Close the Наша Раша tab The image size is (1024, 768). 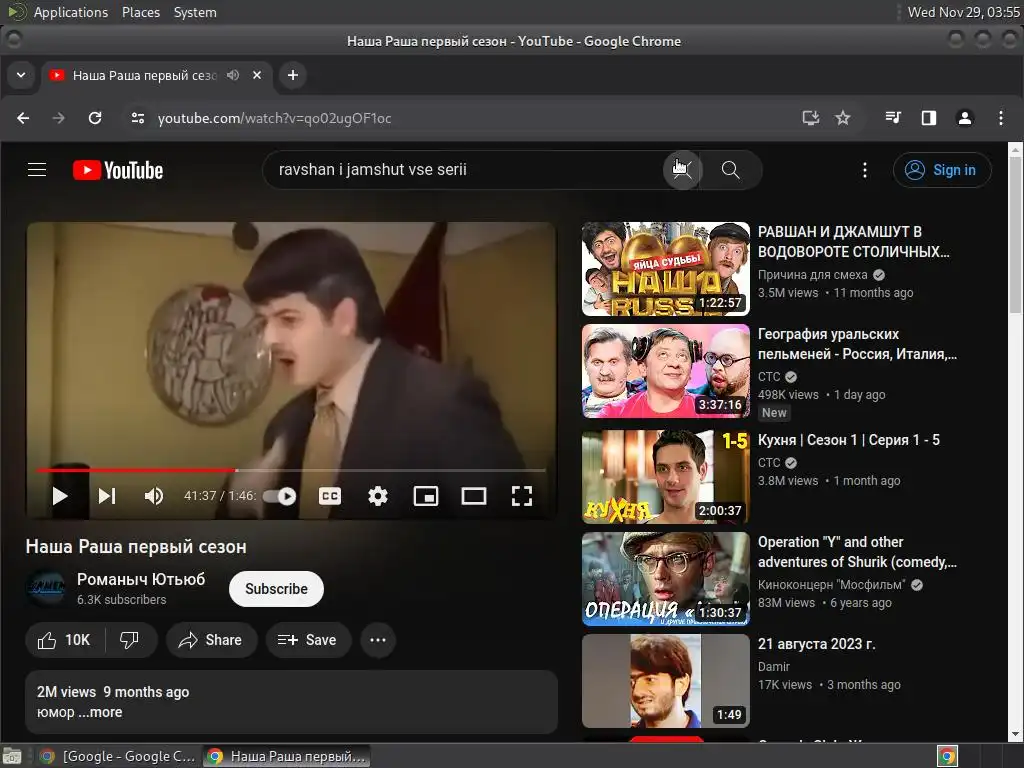click(x=257, y=75)
